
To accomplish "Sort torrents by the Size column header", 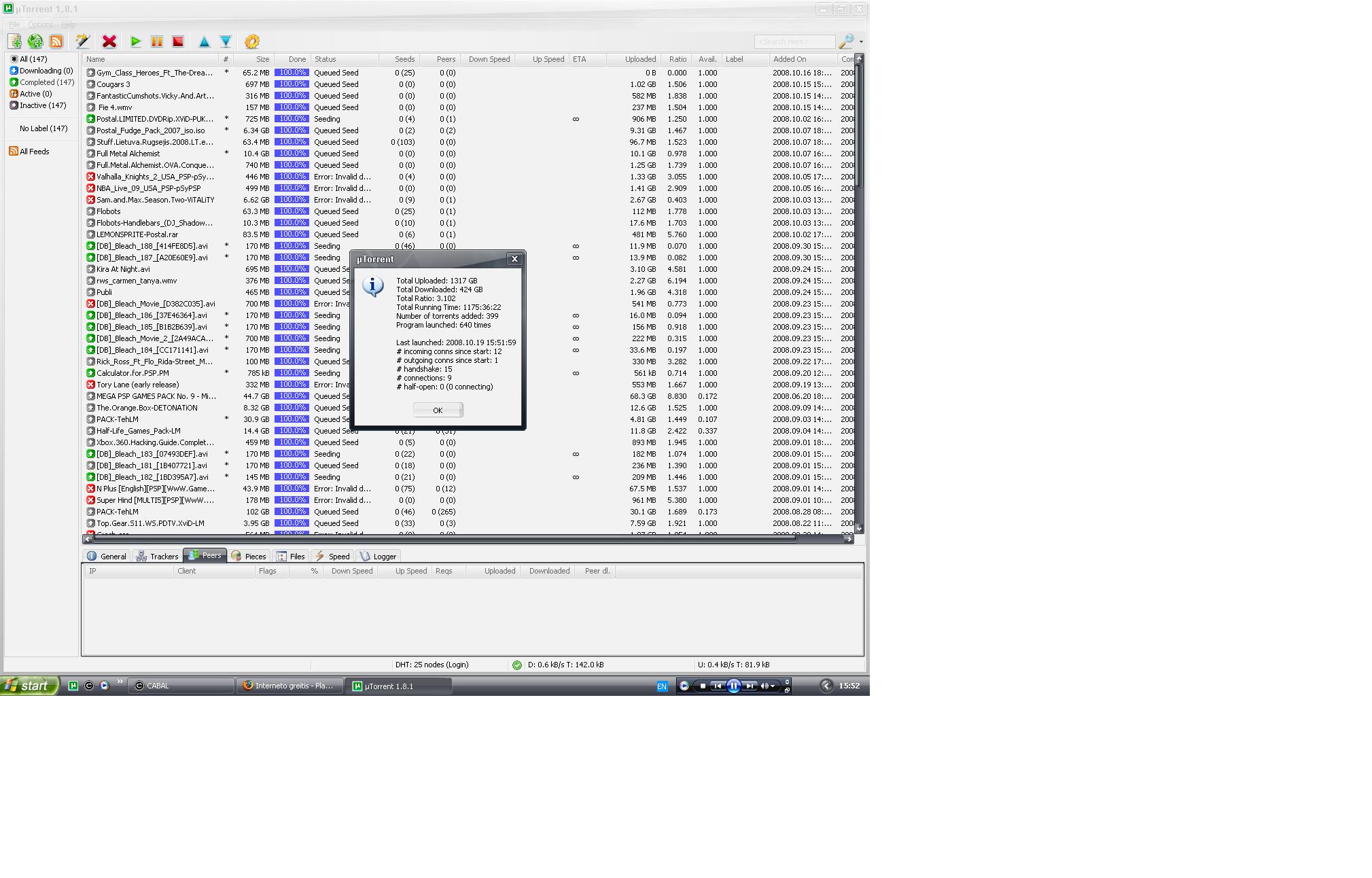I will coord(253,59).
